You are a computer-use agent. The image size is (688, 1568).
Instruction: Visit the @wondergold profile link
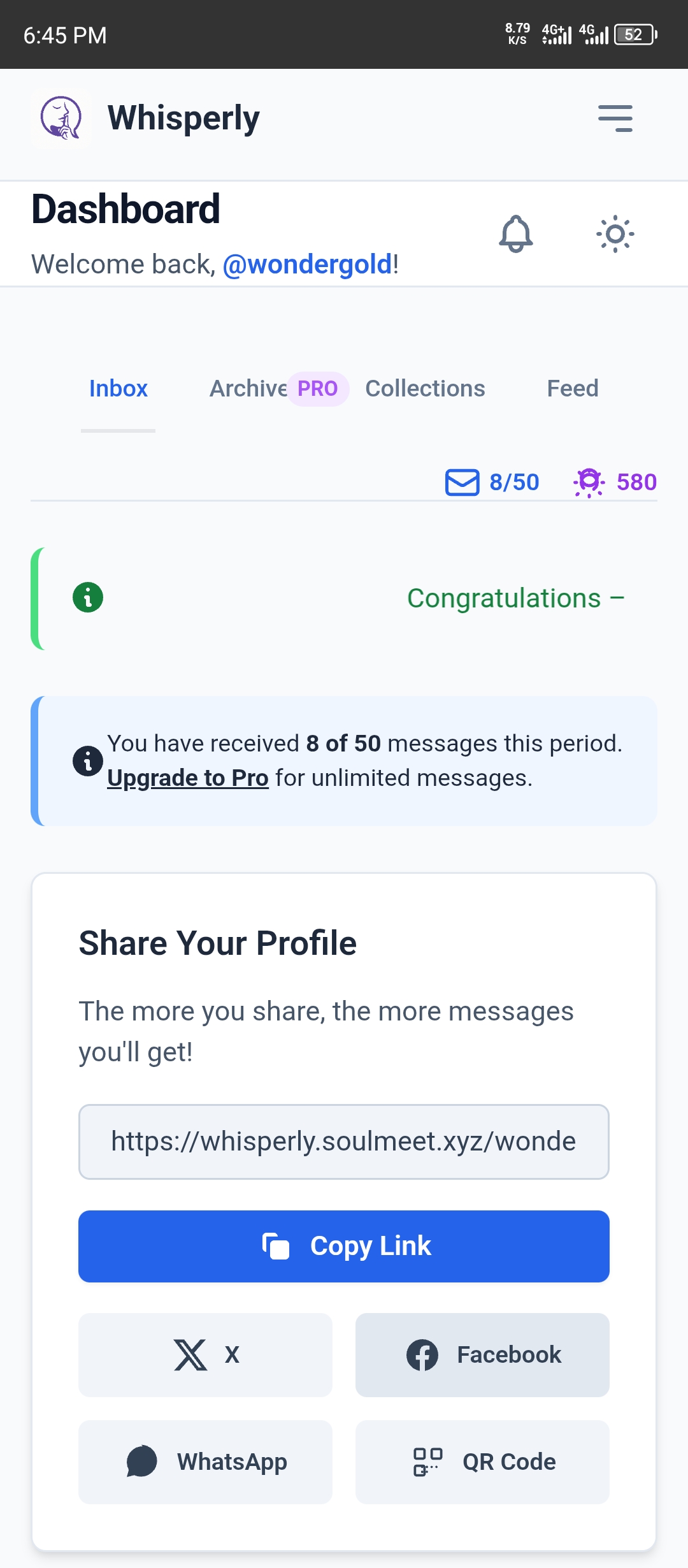point(308,264)
